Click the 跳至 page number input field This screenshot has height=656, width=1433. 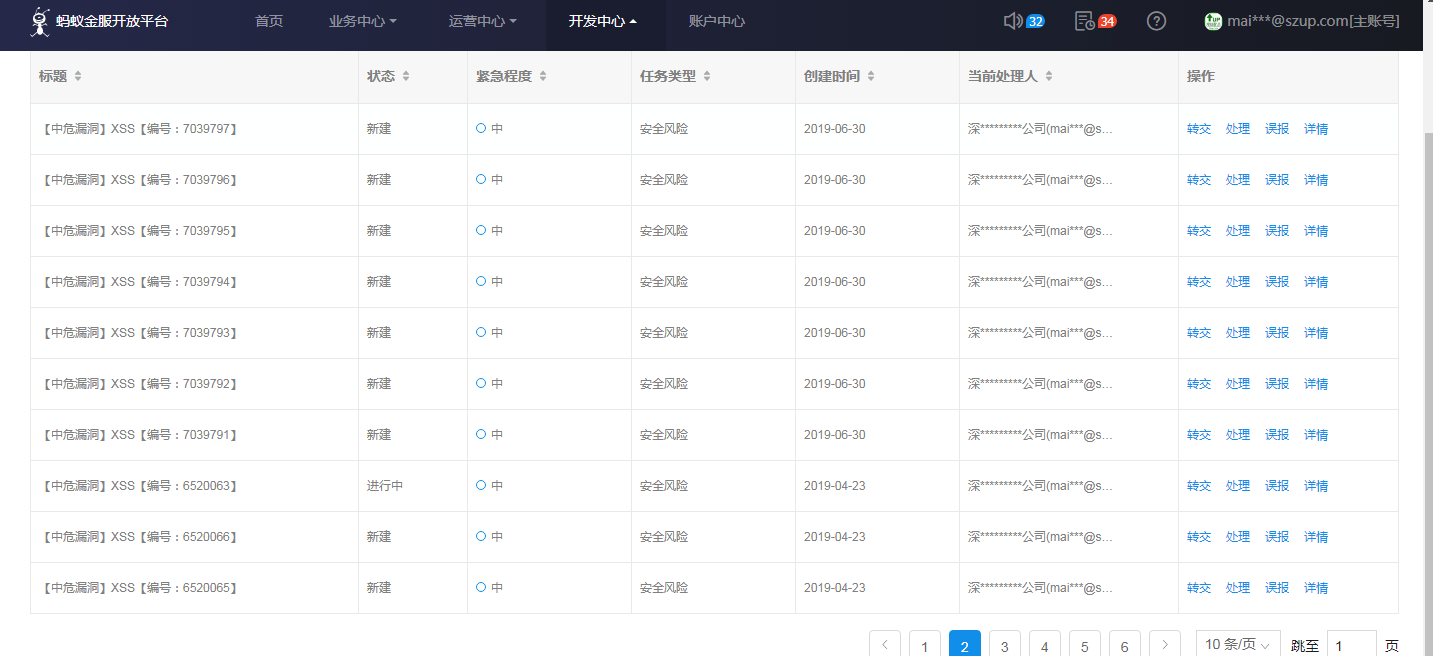pyautogui.click(x=1351, y=646)
